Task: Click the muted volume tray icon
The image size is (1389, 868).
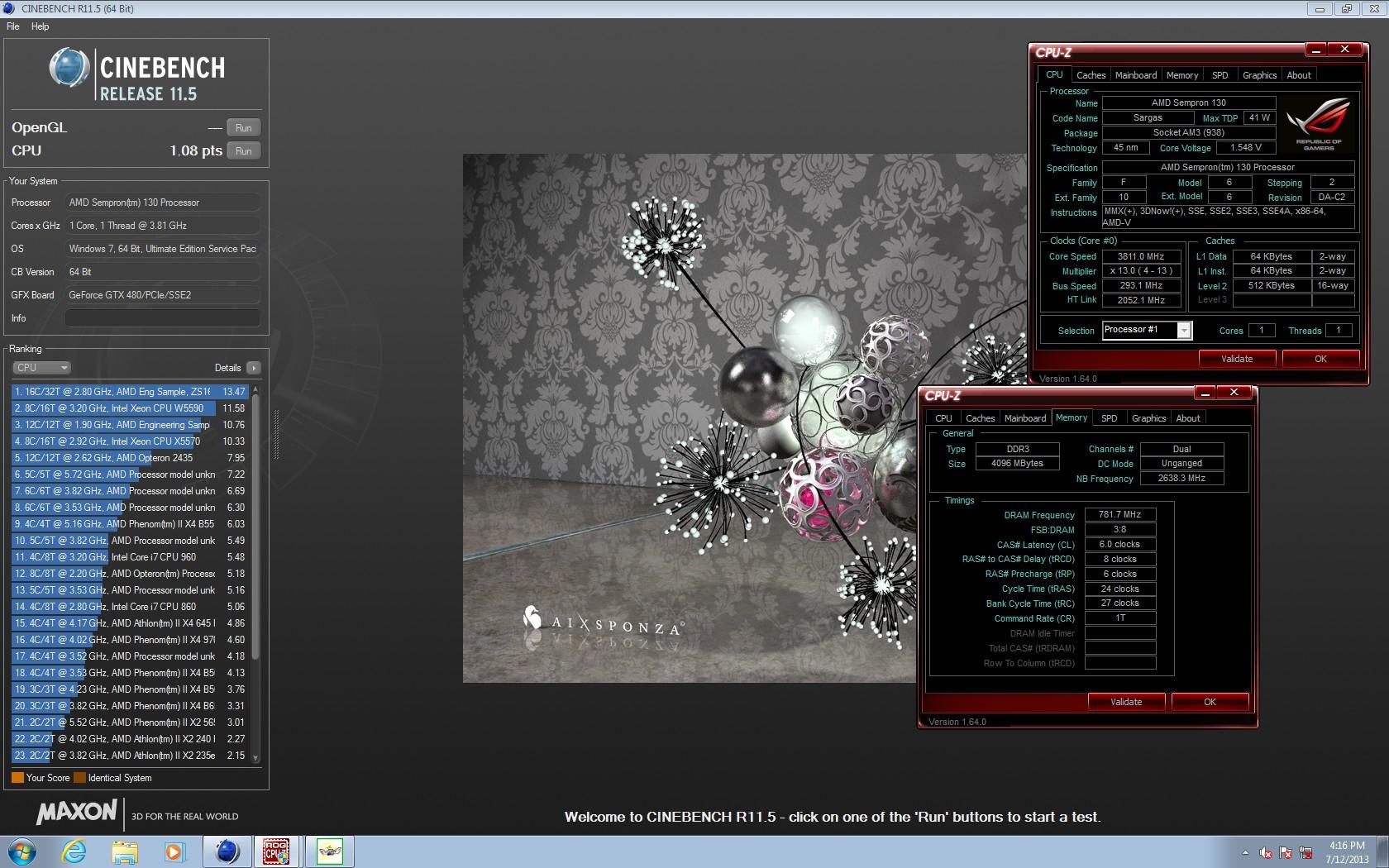Action: pos(1266,852)
